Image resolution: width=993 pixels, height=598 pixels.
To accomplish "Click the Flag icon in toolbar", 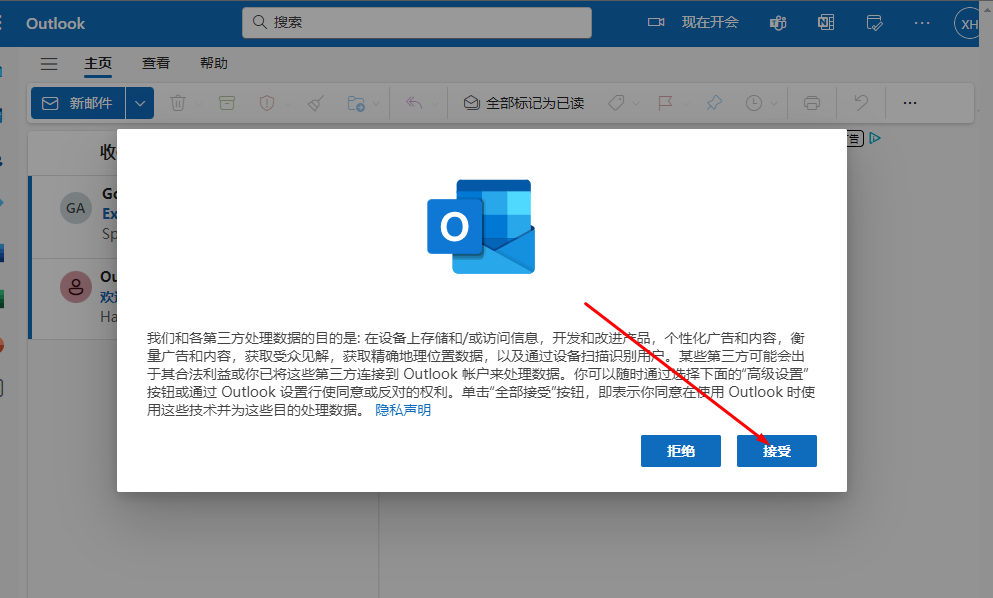I will point(665,103).
